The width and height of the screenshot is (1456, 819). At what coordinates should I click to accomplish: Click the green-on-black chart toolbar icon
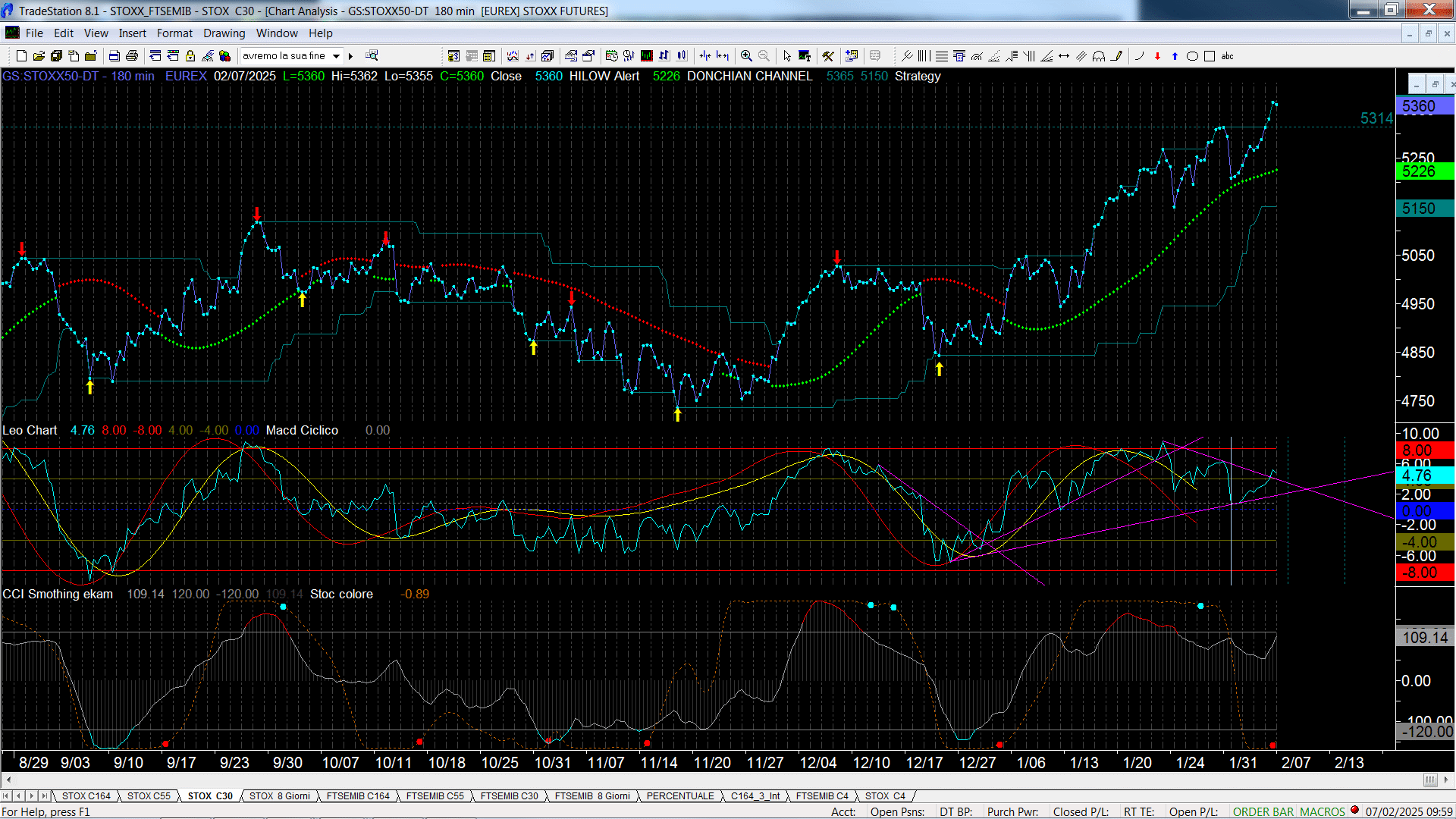[647, 56]
